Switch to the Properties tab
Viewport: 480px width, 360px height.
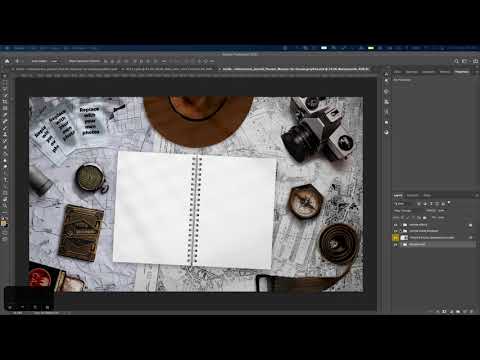[x=461, y=72]
